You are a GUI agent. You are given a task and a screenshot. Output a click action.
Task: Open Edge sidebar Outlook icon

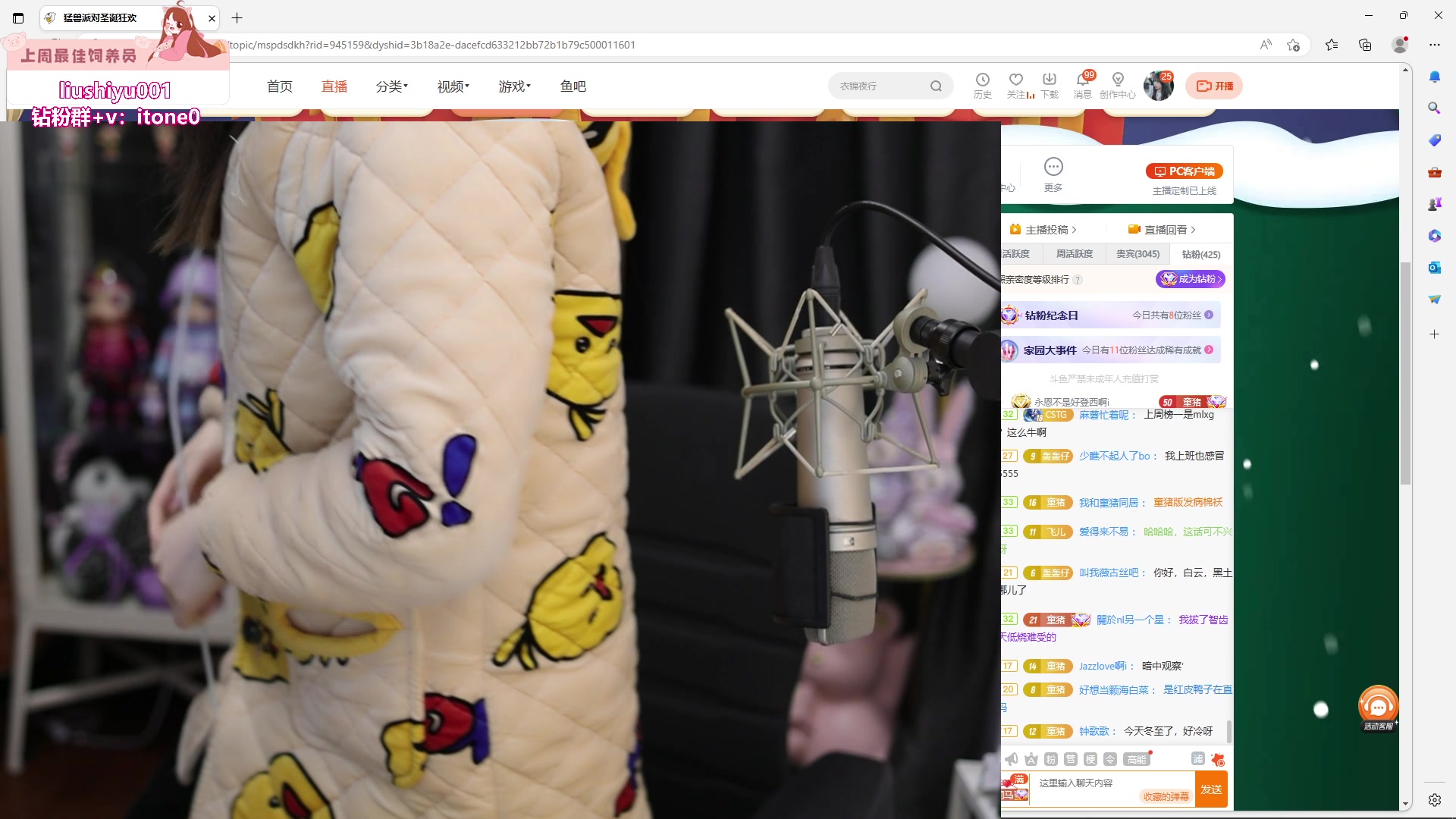pyautogui.click(x=1434, y=268)
